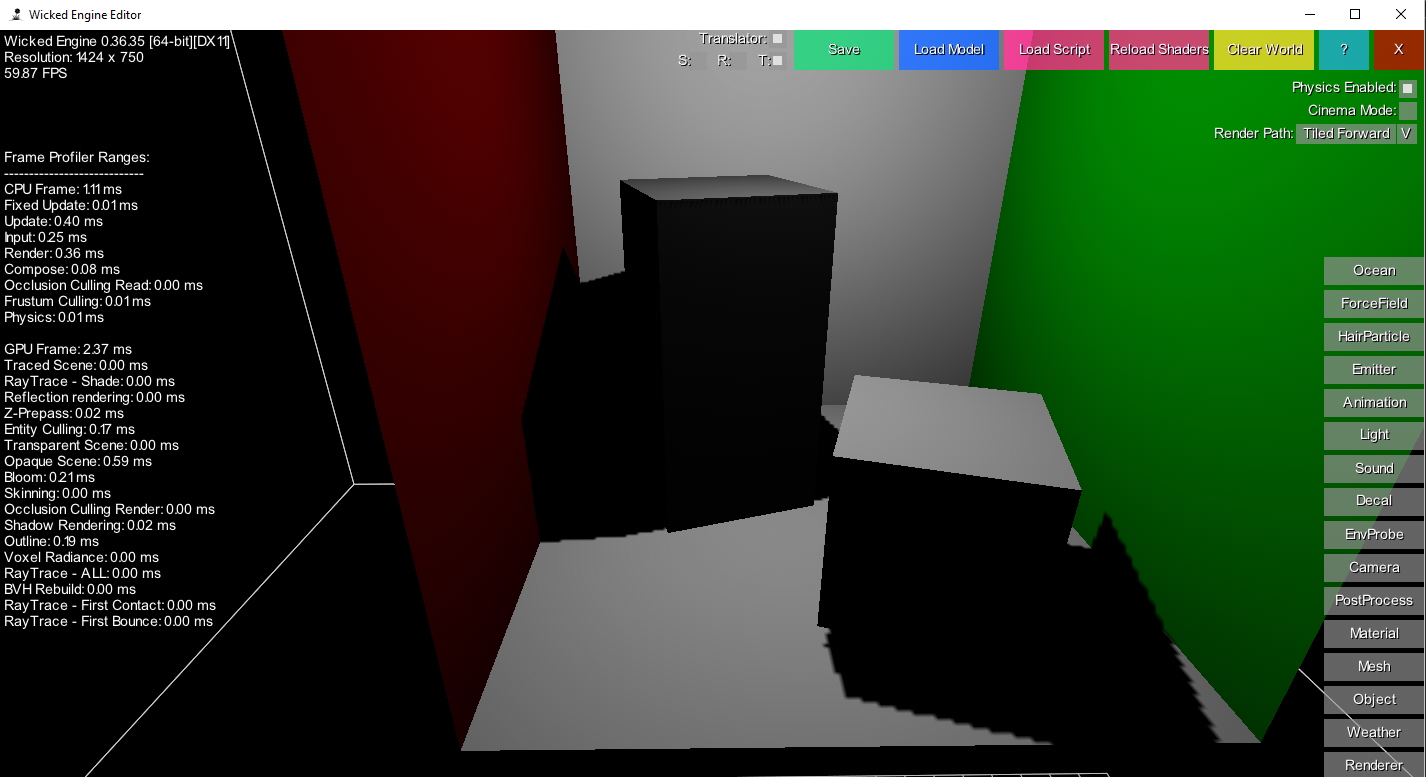The width and height of the screenshot is (1426, 777).
Task: Open the Weather panel
Action: 1374,733
